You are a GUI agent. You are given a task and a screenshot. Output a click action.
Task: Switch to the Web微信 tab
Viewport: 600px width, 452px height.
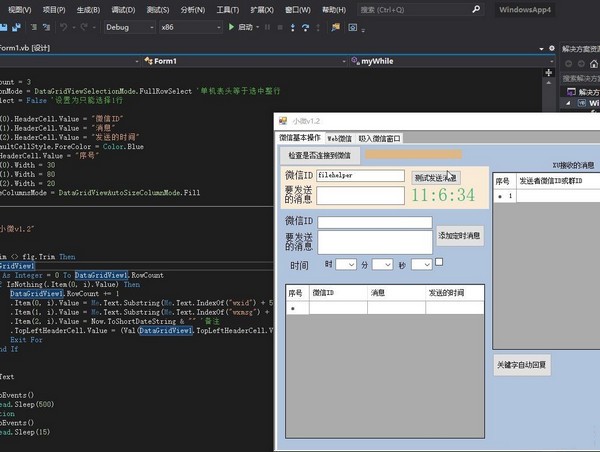[339, 137]
